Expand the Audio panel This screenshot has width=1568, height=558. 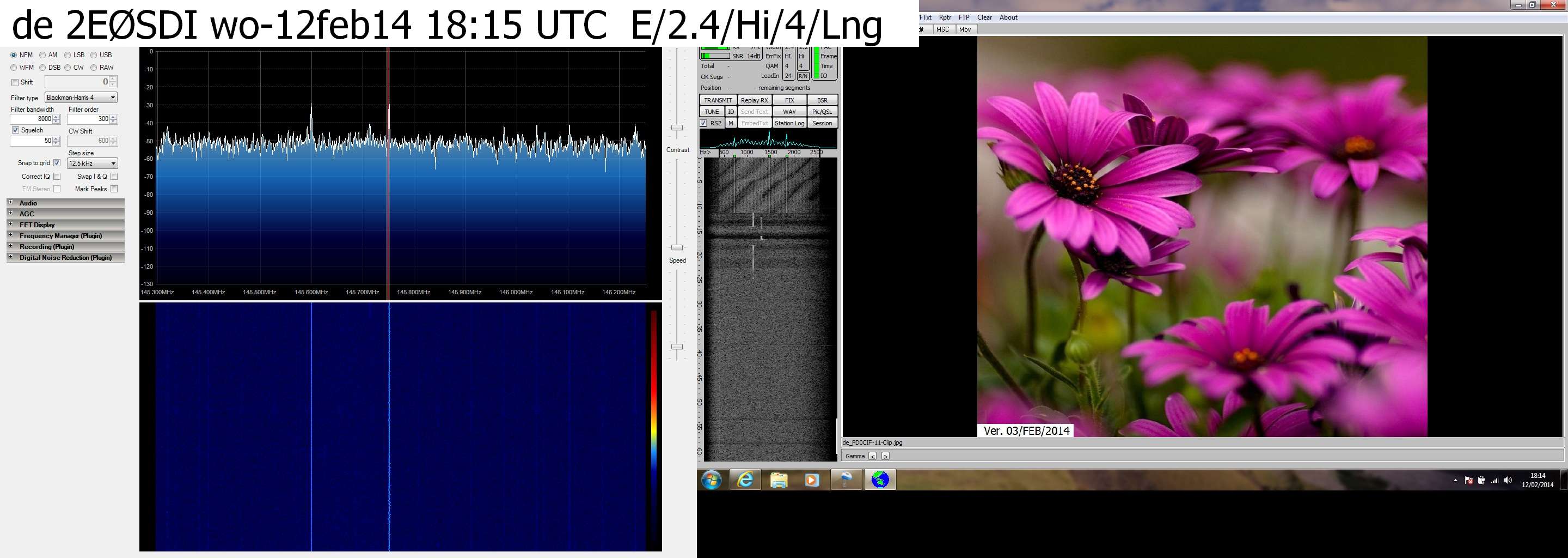[x=65, y=203]
